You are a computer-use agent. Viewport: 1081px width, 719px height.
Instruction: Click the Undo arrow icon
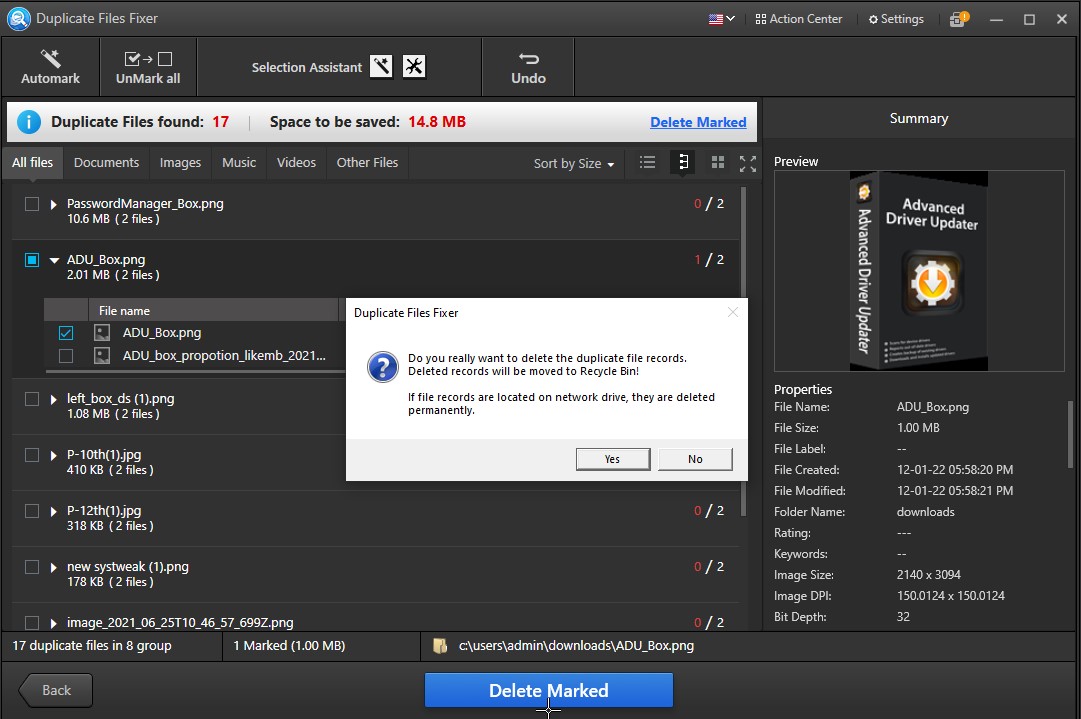tap(528, 59)
